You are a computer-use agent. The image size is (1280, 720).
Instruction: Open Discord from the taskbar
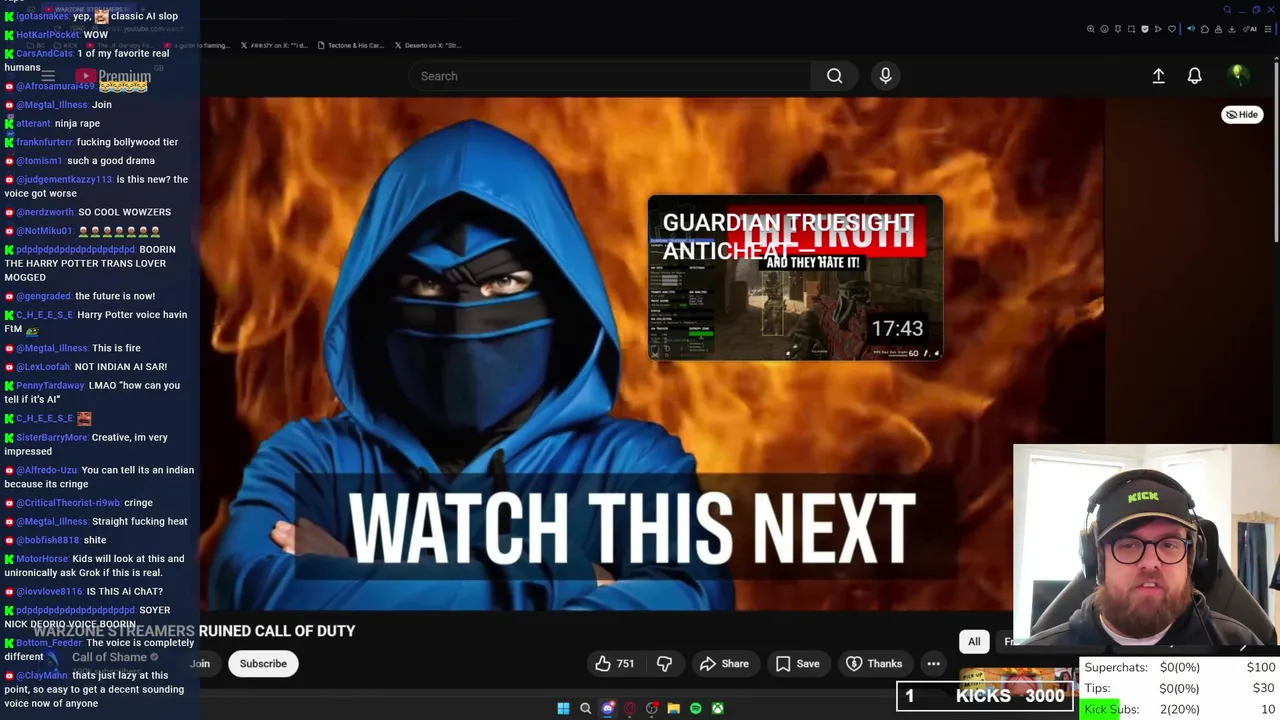[607, 708]
